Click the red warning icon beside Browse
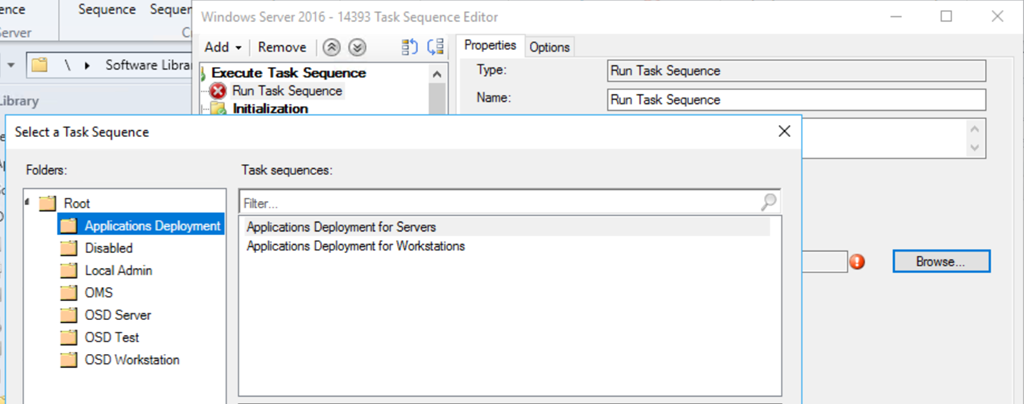This screenshot has width=1024, height=404. click(x=857, y=262)
